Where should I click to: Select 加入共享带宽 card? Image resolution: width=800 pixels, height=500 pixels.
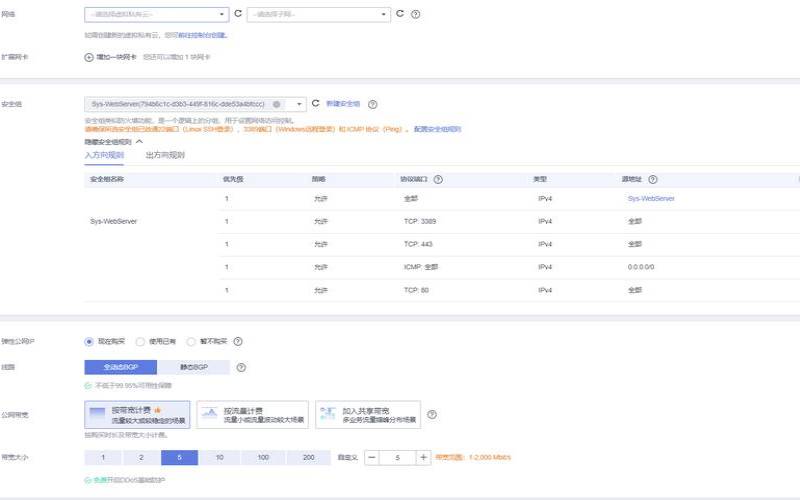(368, 414)
